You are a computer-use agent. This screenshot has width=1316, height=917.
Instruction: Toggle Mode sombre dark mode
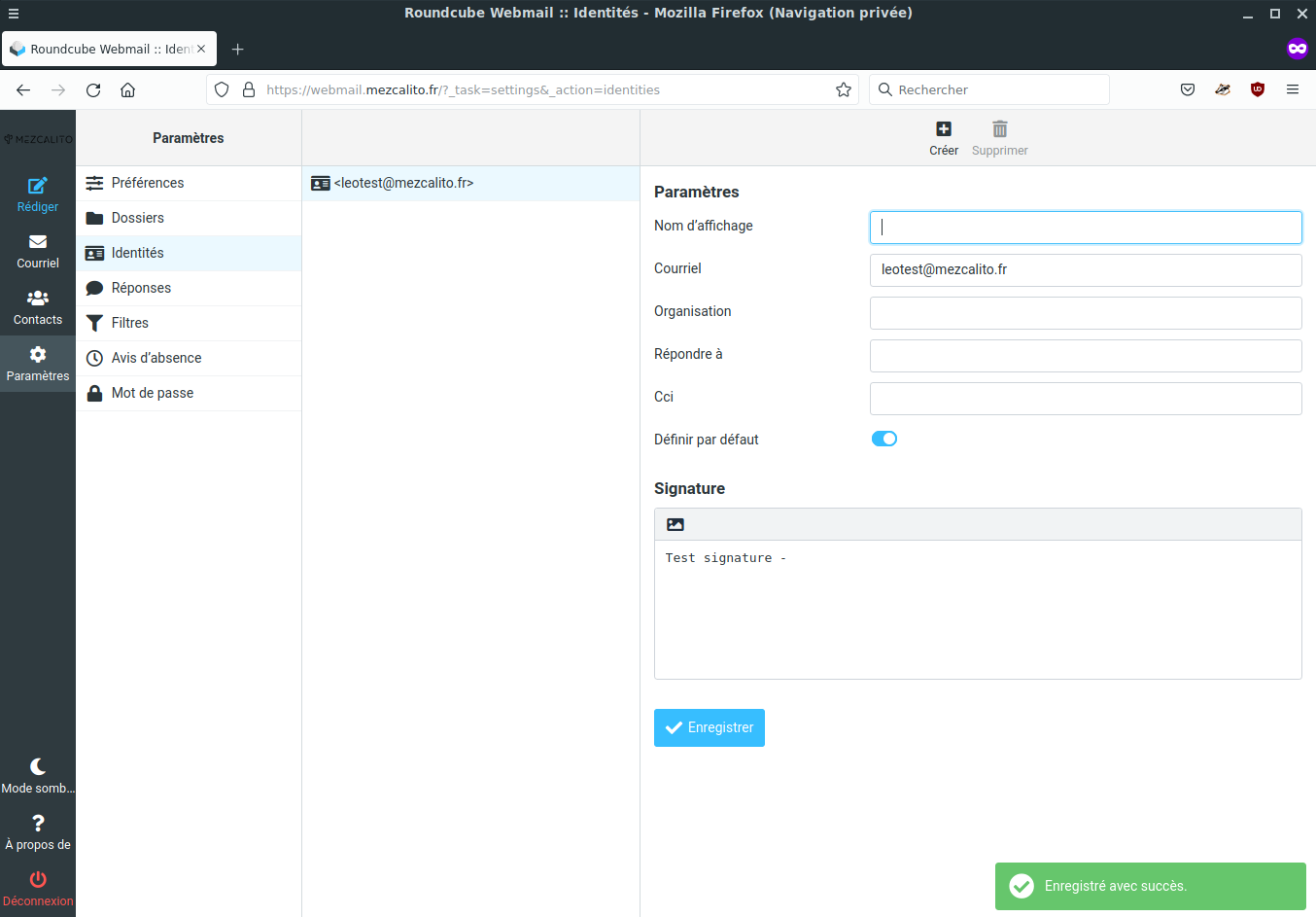point(38,775)
